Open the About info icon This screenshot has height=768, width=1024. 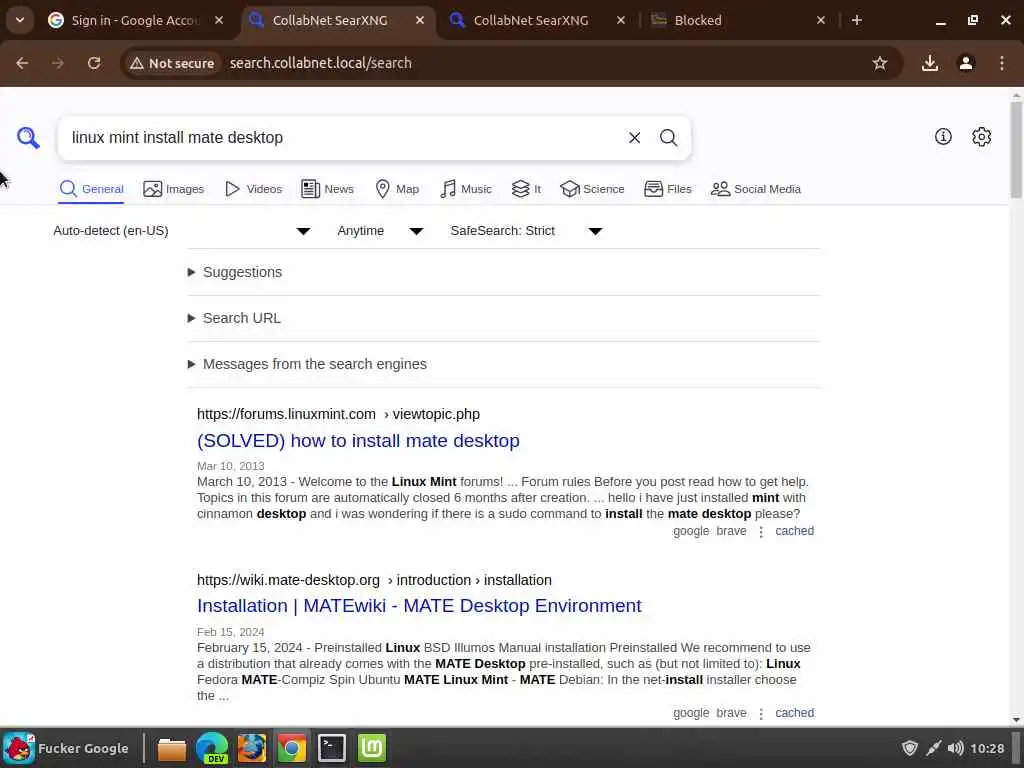[x=943, y=136]
